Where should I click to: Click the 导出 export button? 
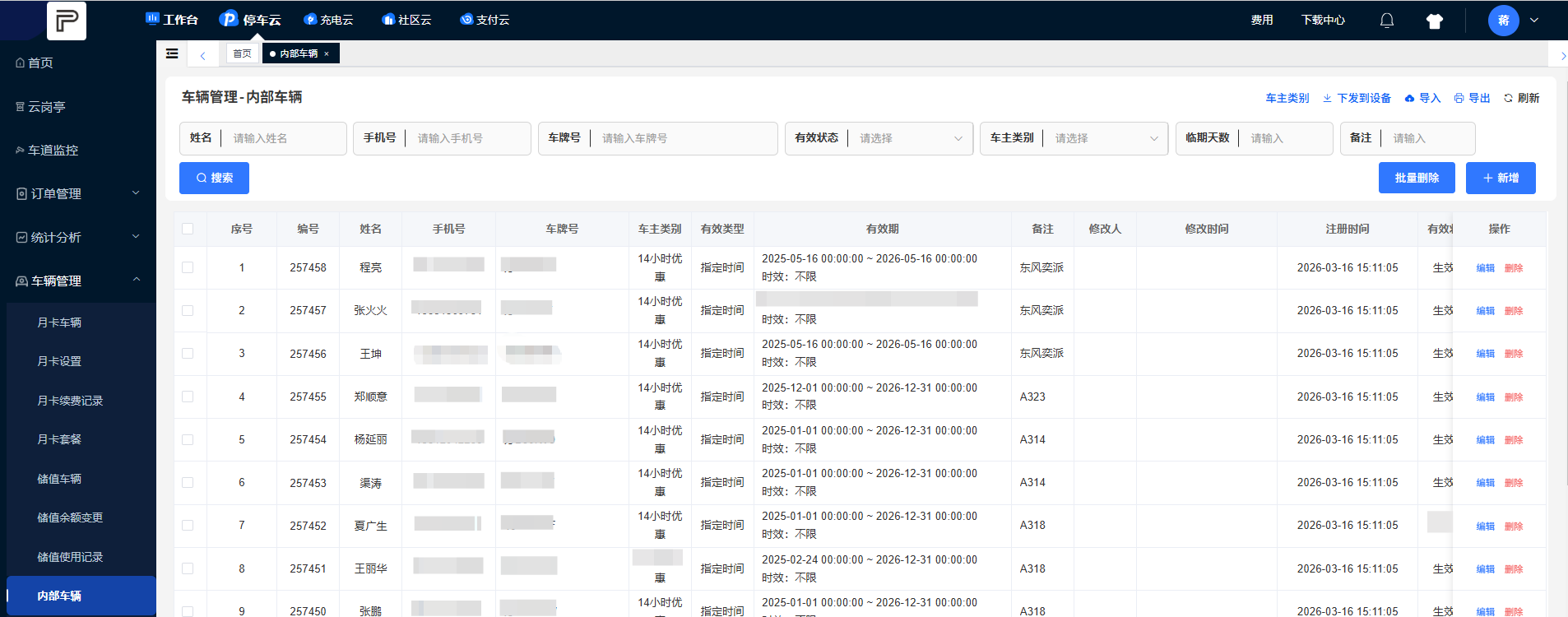tap(1472, 98)
